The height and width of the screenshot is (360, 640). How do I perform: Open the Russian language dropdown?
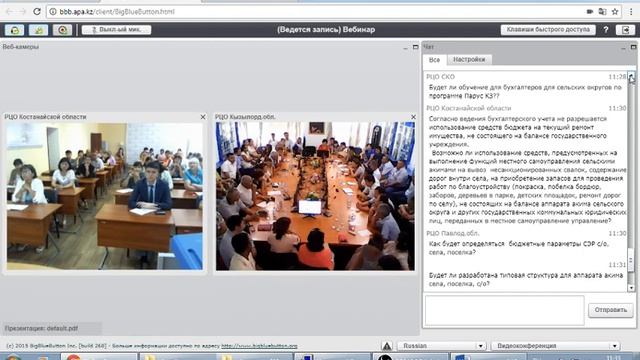click(x=442, y=346)
